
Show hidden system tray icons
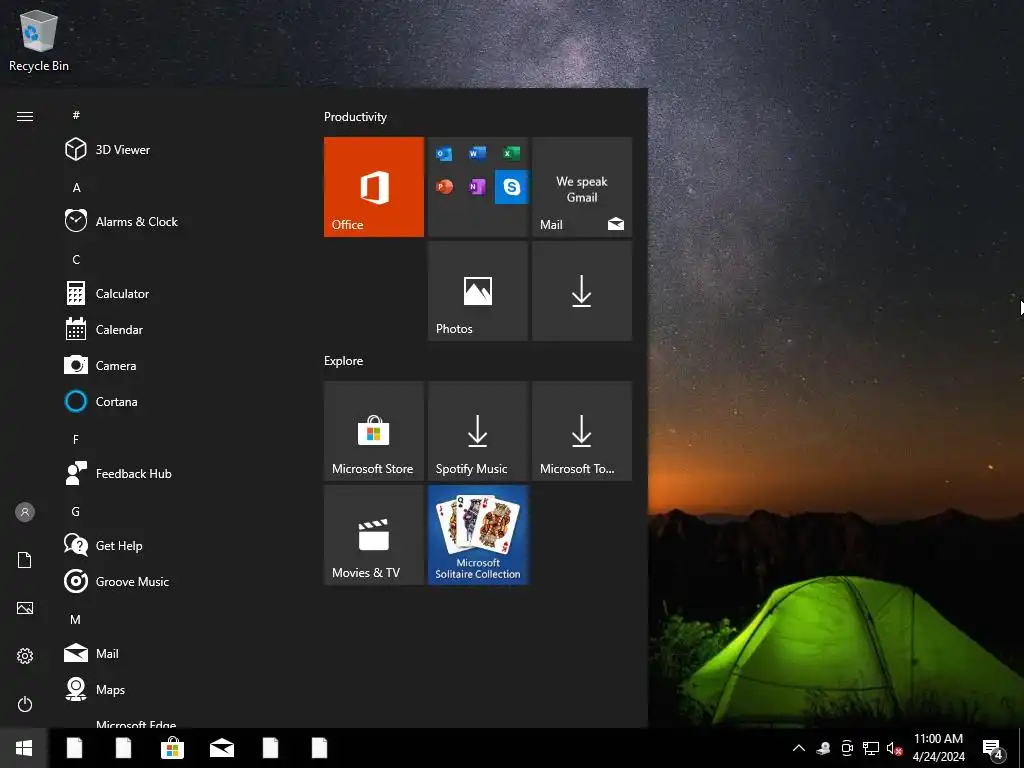click(x=798, y=748)
